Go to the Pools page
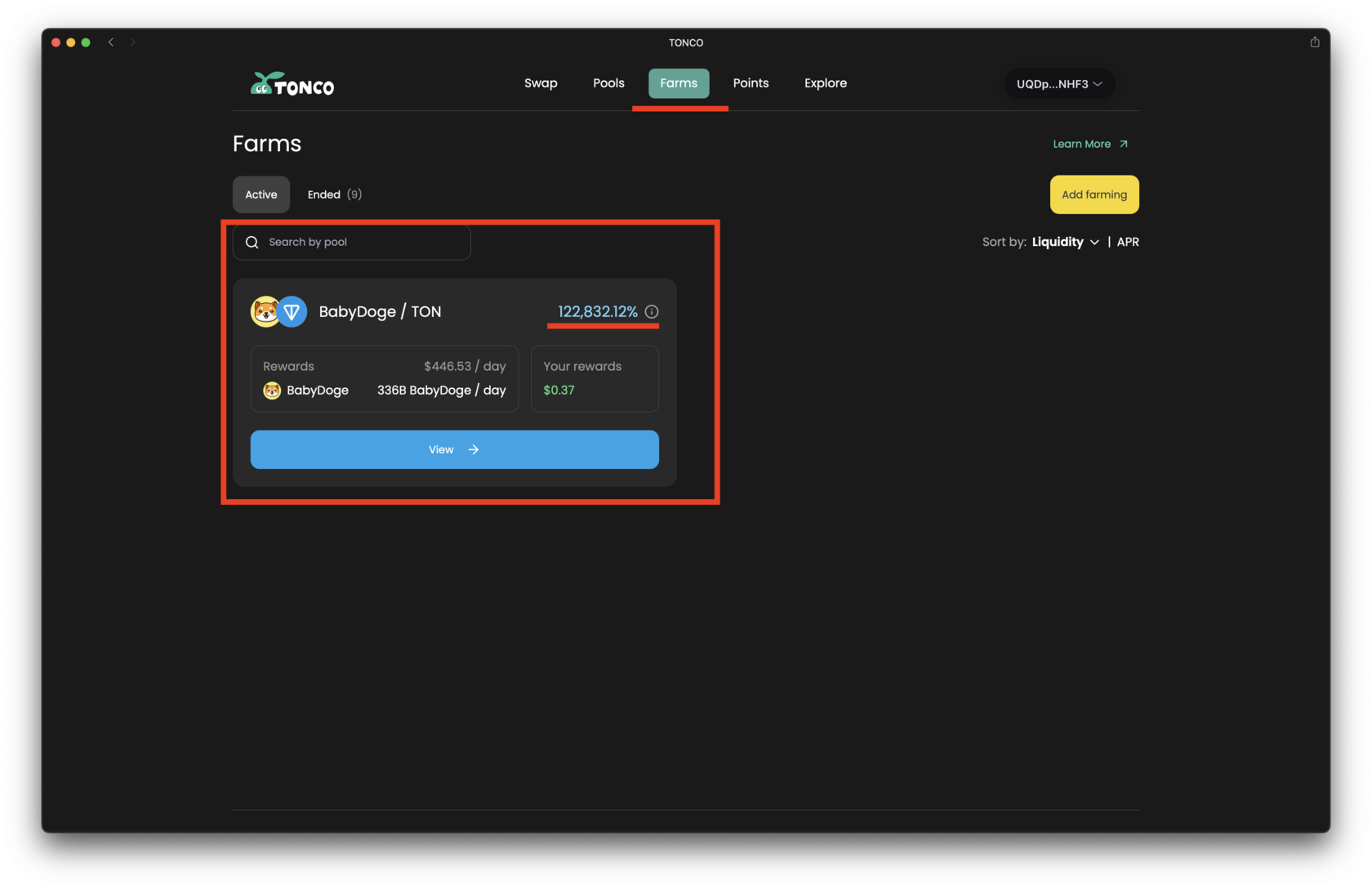This screenshot has width=1372, height=888. coord(608,83)
